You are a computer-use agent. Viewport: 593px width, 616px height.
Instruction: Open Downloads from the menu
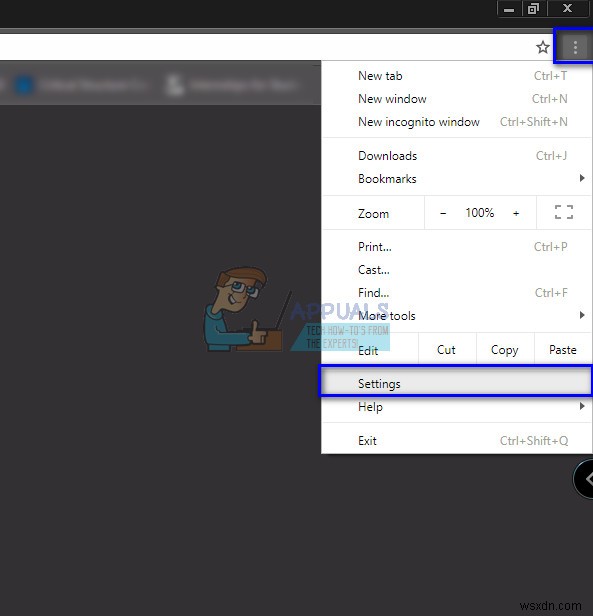(x=457, y=156)
